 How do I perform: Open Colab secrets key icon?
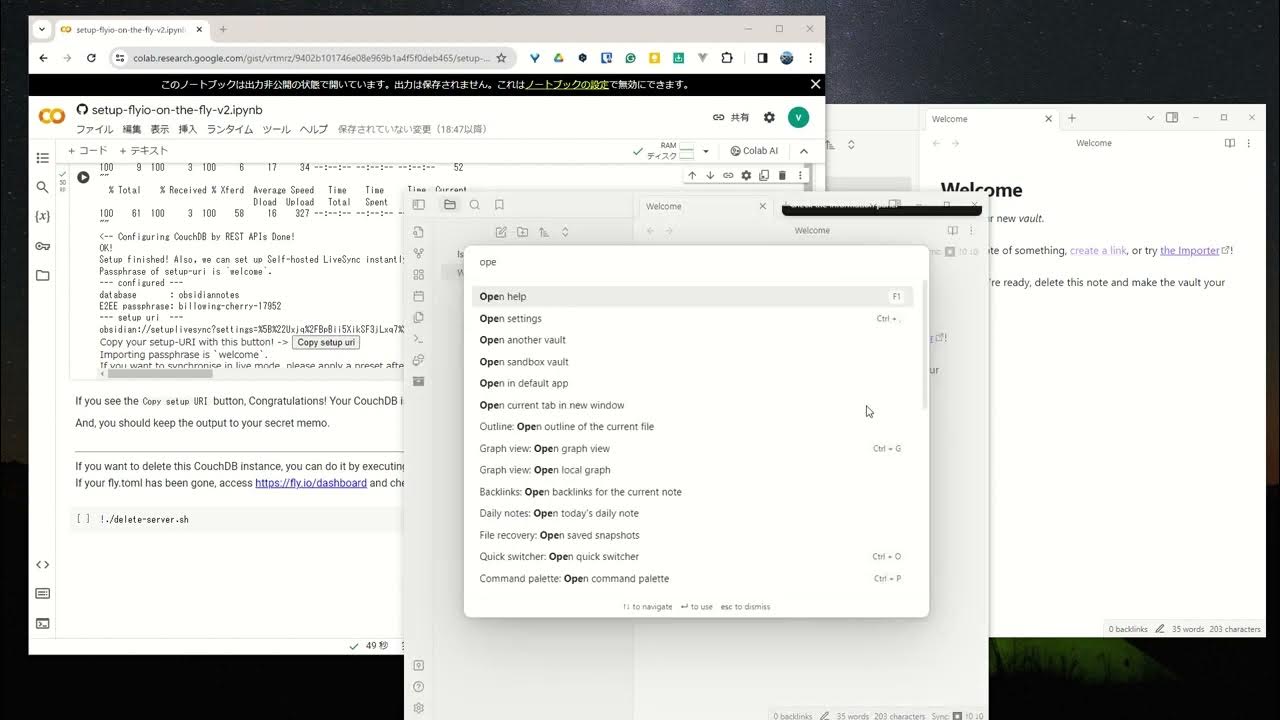[x=42, y=246]
